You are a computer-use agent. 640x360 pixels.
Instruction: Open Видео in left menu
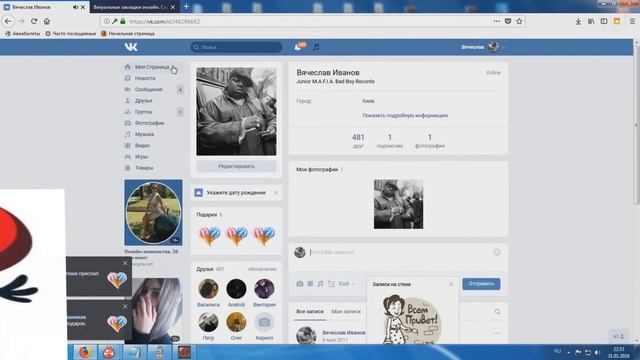click(142, 145)
